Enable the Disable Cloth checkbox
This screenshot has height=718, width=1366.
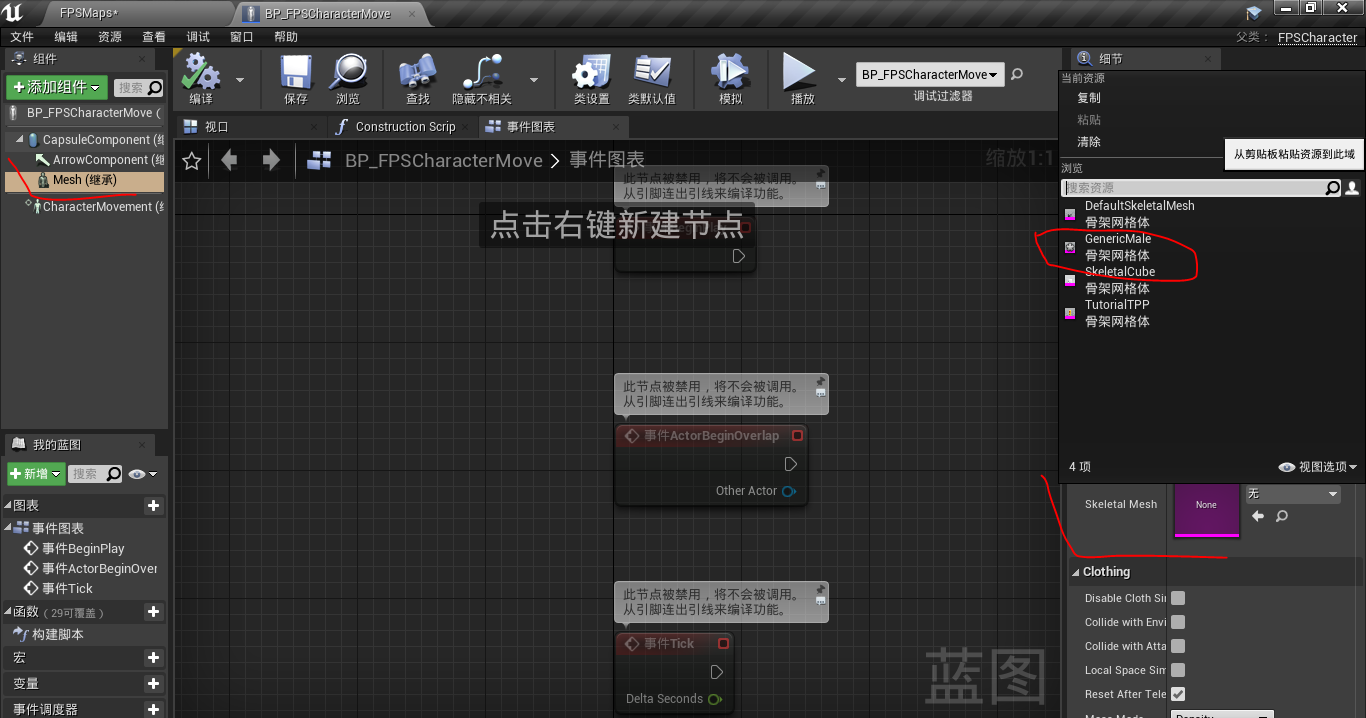click(x=1177, y=597)
